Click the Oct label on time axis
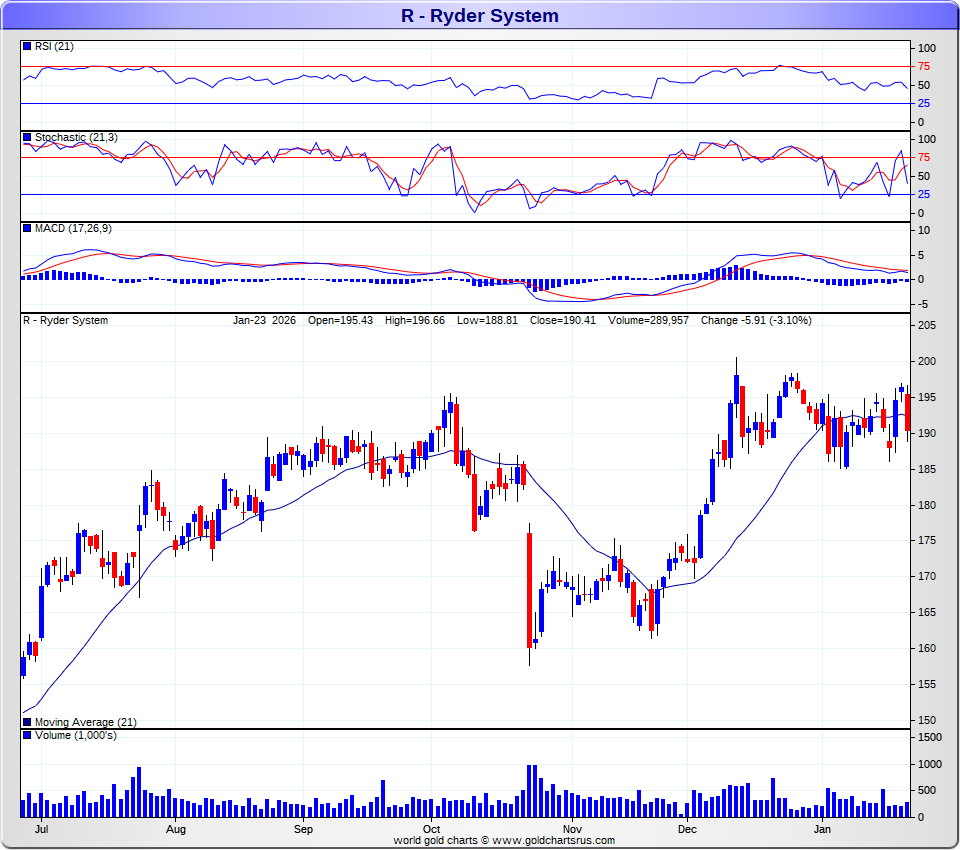 pyautogui.click(x=432, y=829)
